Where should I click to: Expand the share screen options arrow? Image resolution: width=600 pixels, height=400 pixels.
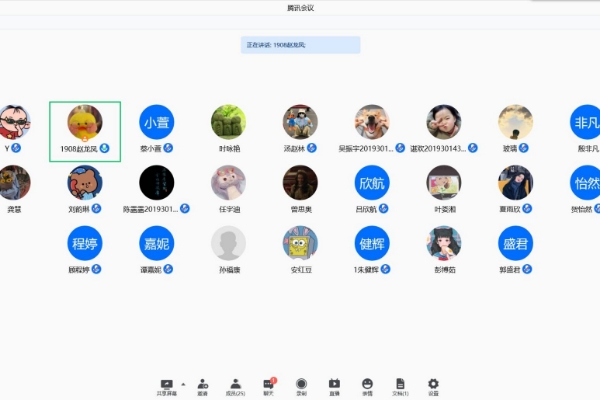coord(182,383)
